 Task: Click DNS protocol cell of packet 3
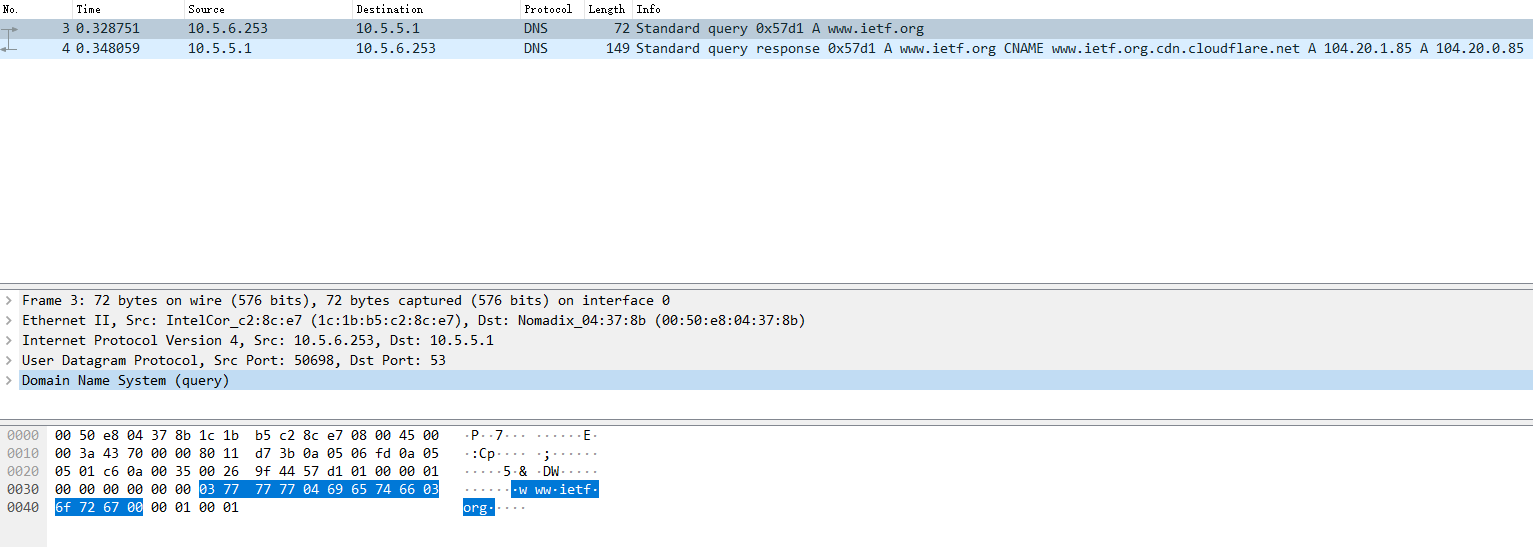[536, 29]
